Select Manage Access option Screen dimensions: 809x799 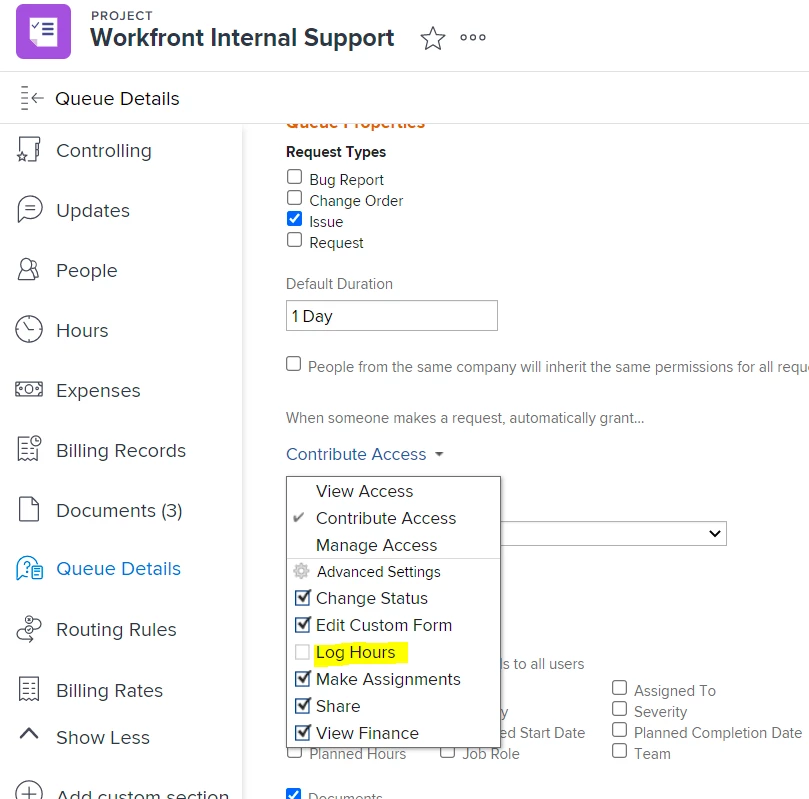tap(376, 545)
